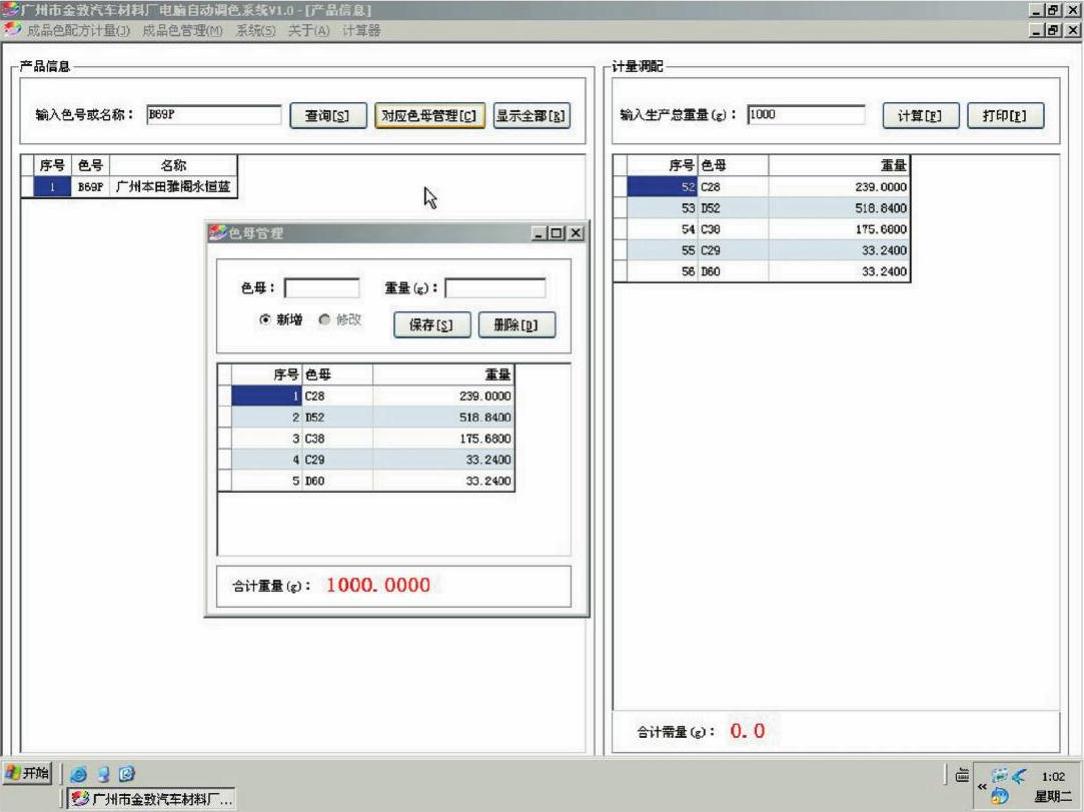Click the third quick launch icon
This screenshot has width=1084, height=812.
127,774
